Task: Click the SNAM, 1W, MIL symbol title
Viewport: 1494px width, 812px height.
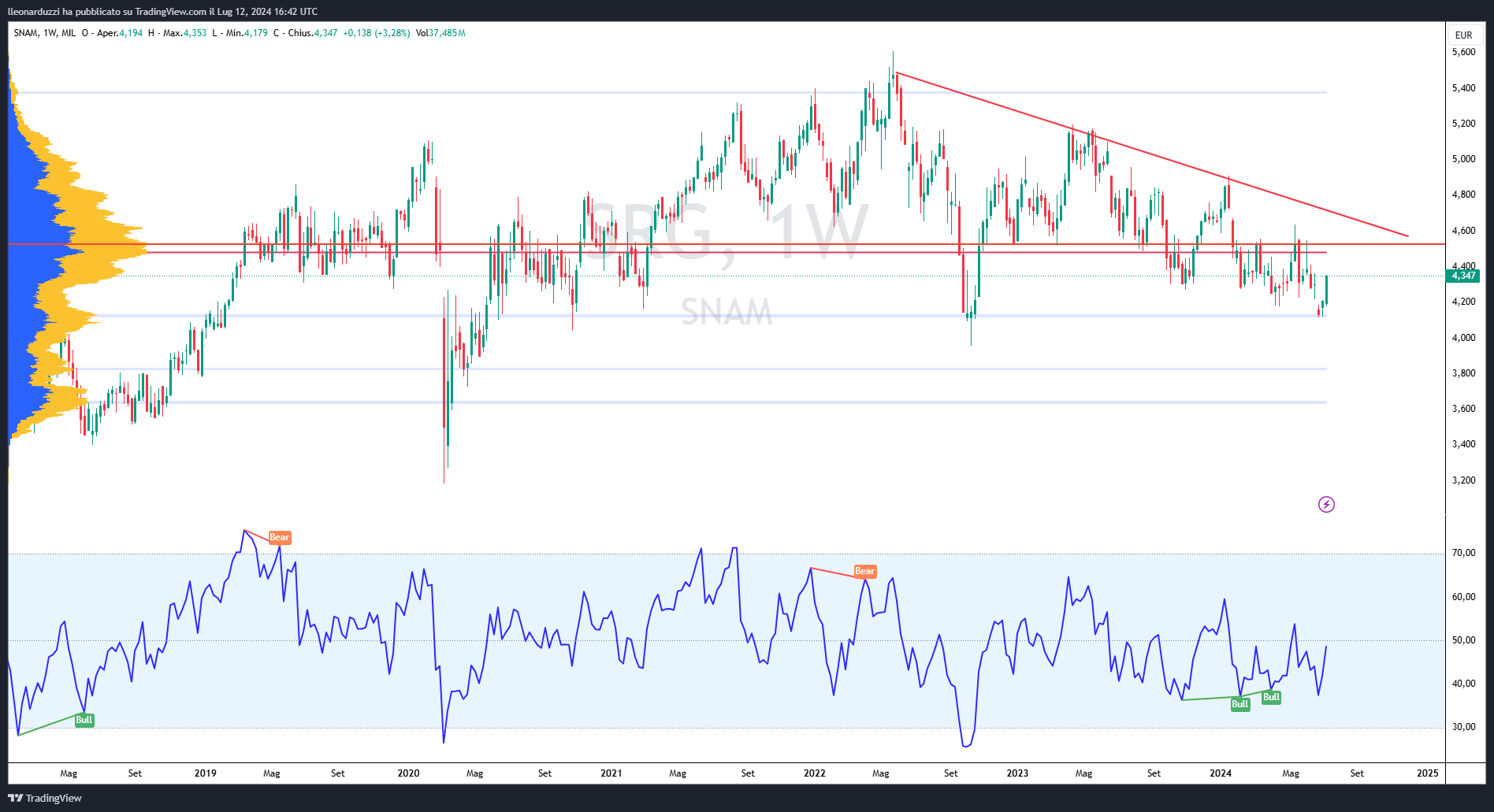Action: 45,33
